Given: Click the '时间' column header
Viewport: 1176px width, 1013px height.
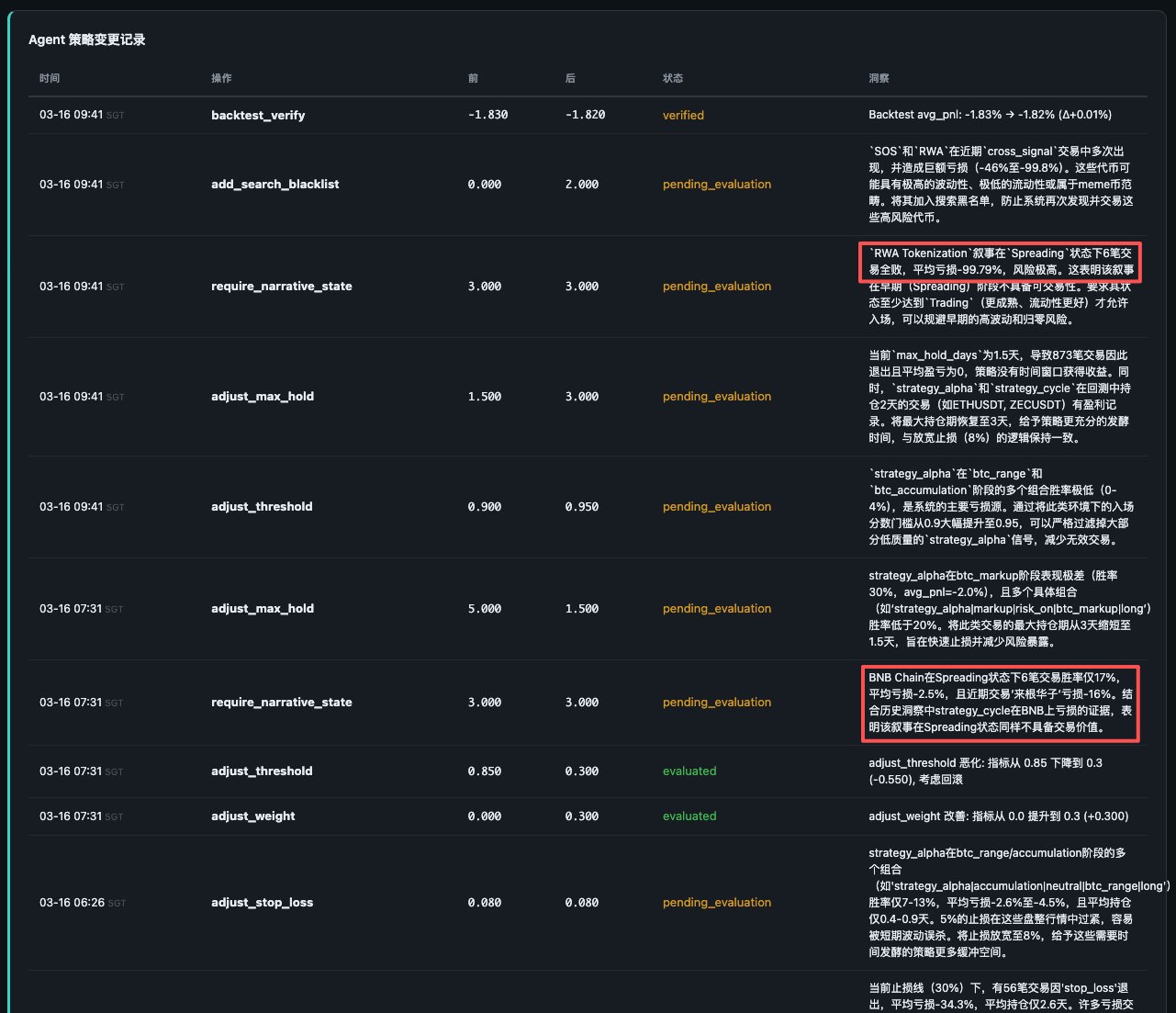Looking at the screenshot, I should coord(50,78).
